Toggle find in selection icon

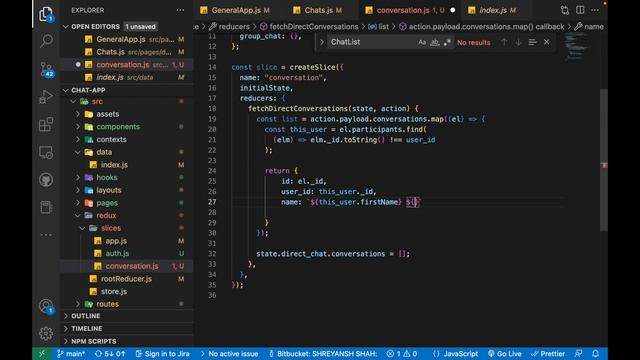[532, 42]
